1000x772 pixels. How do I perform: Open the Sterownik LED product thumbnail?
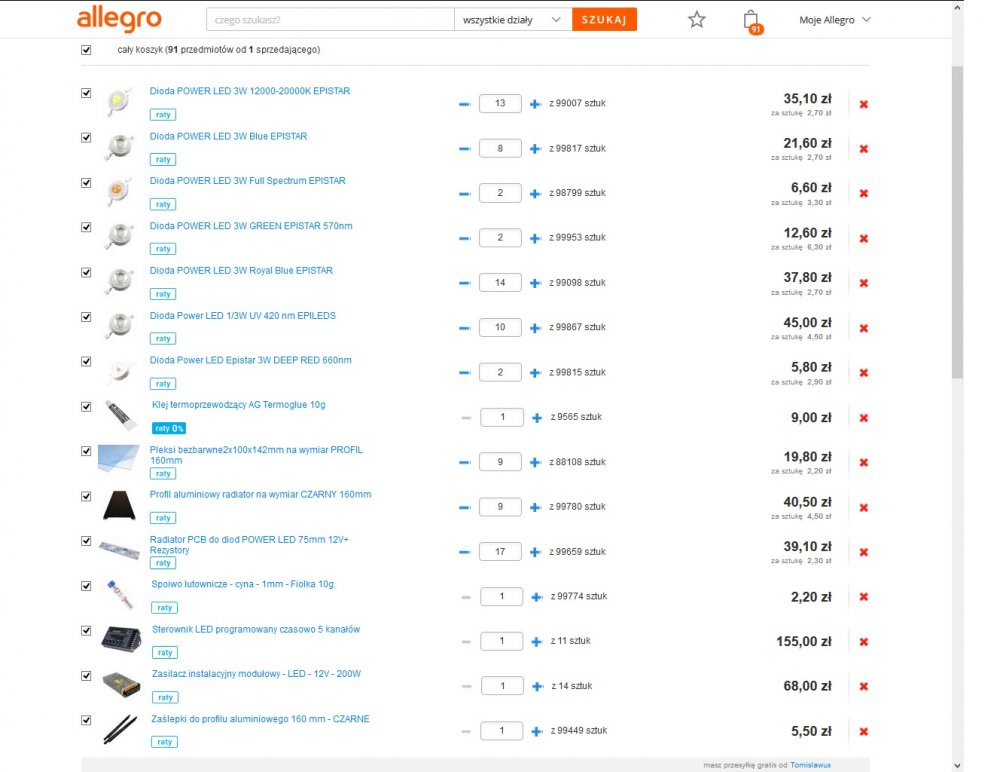click(x=121, y=638)
